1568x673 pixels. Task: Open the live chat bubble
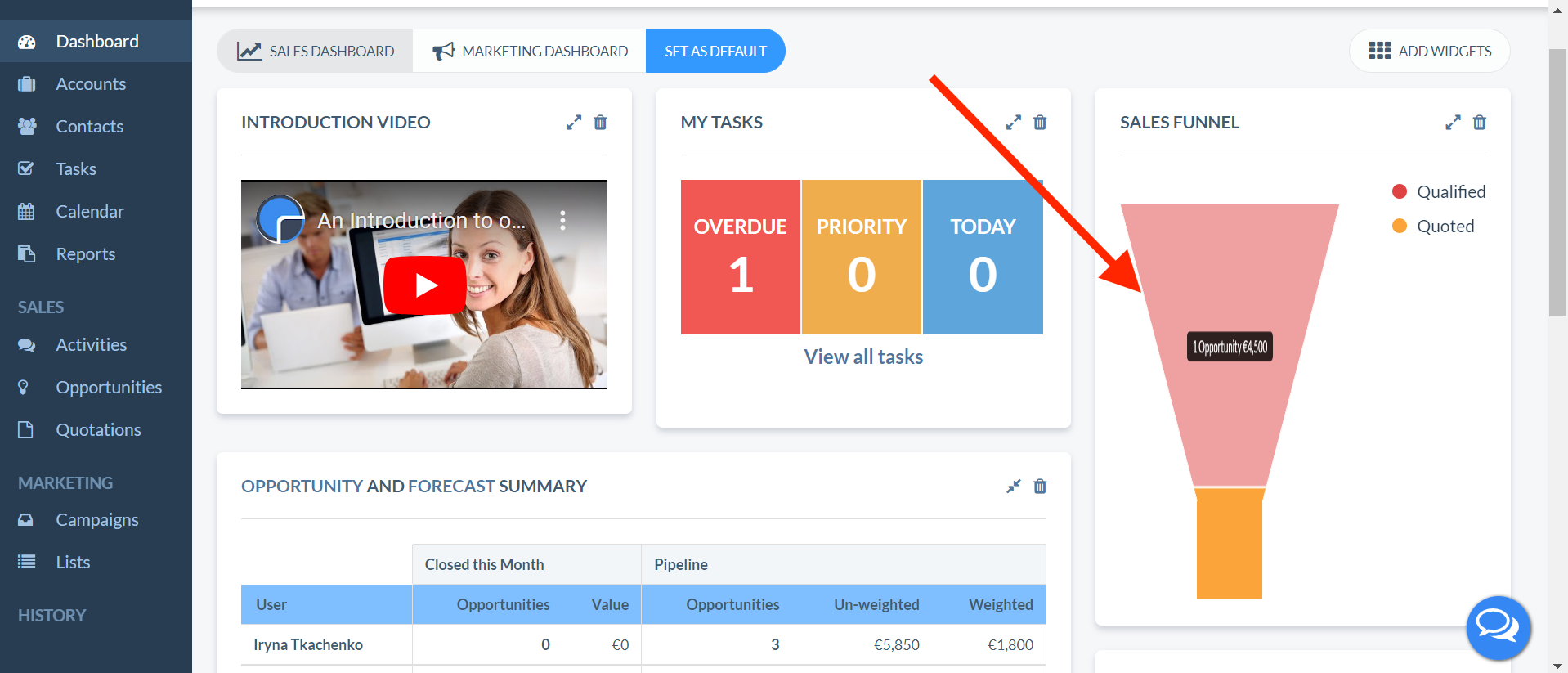tap(1498, 628)
